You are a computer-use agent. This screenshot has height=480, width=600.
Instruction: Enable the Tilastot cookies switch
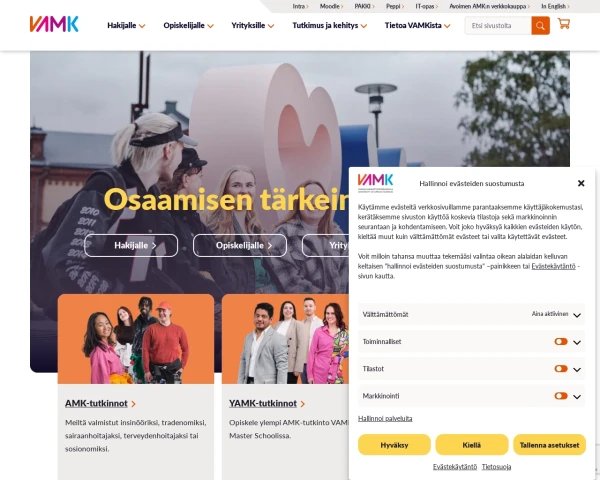(x=561, y=369)
